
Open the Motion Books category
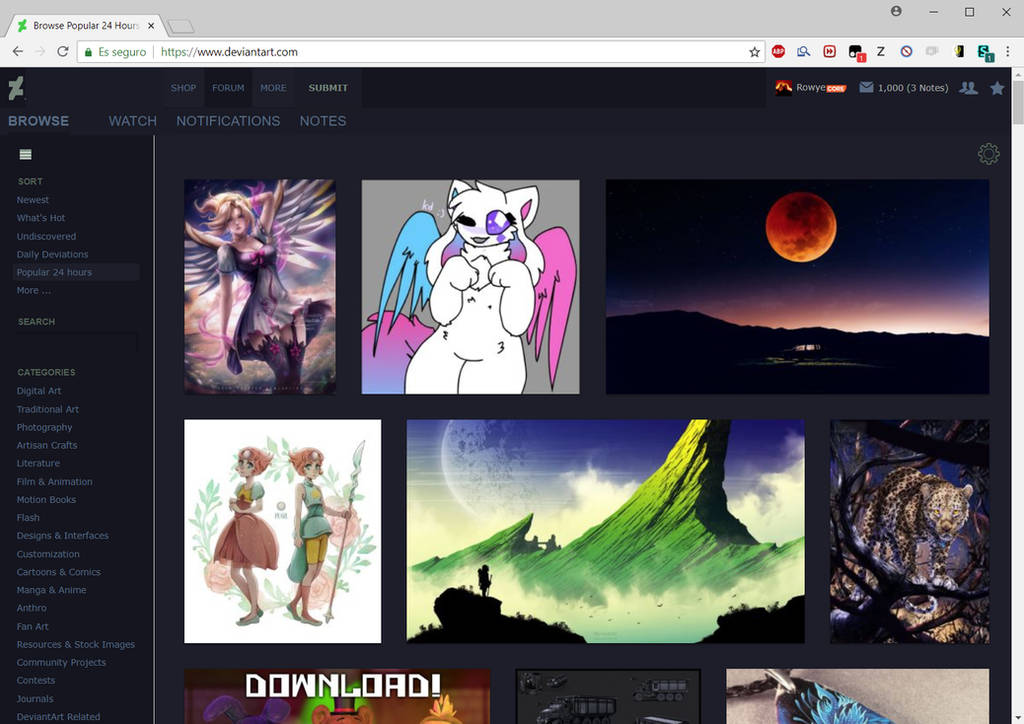click(46, 499)
